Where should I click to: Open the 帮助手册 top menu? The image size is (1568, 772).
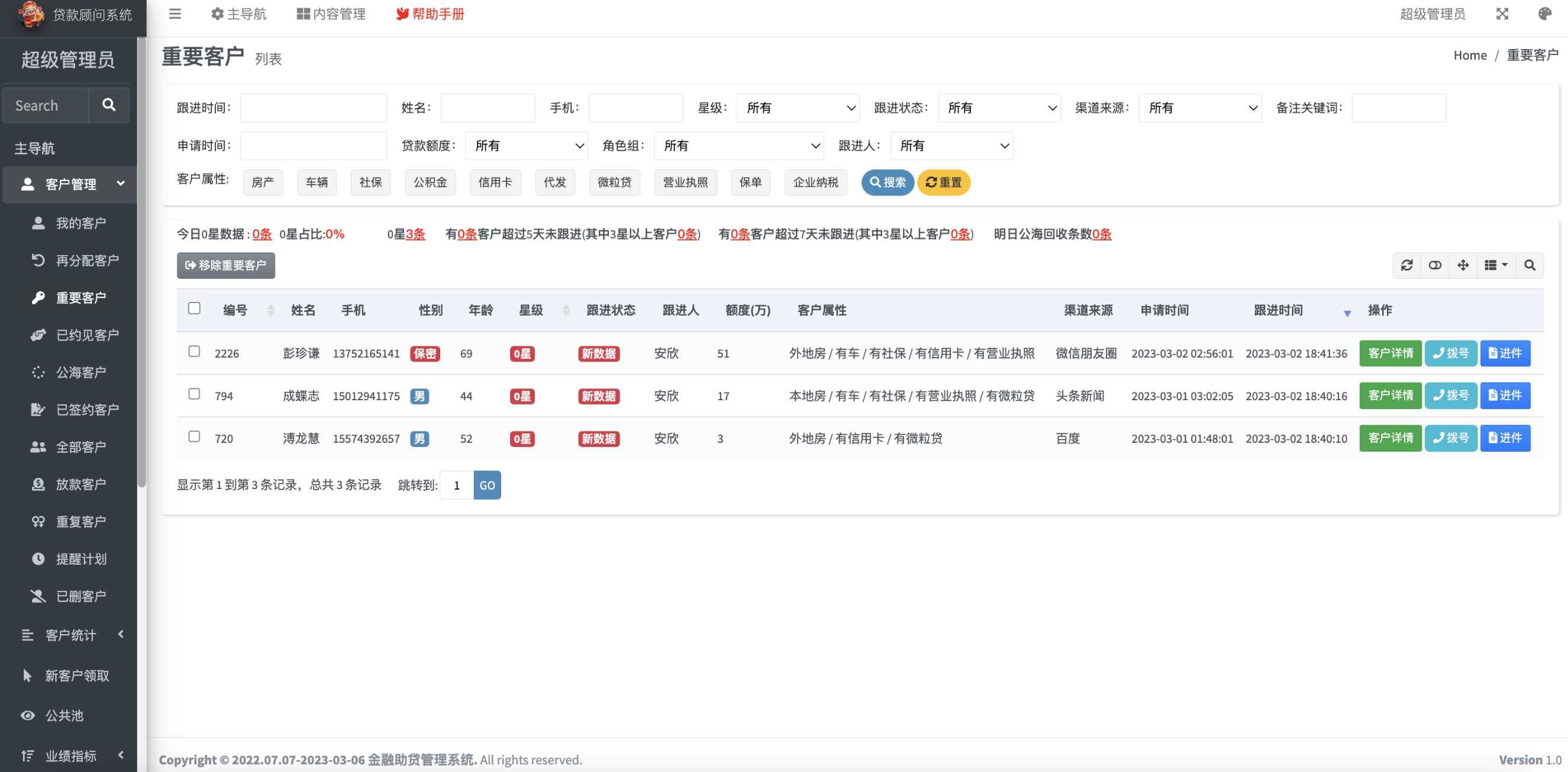point(430,14)
